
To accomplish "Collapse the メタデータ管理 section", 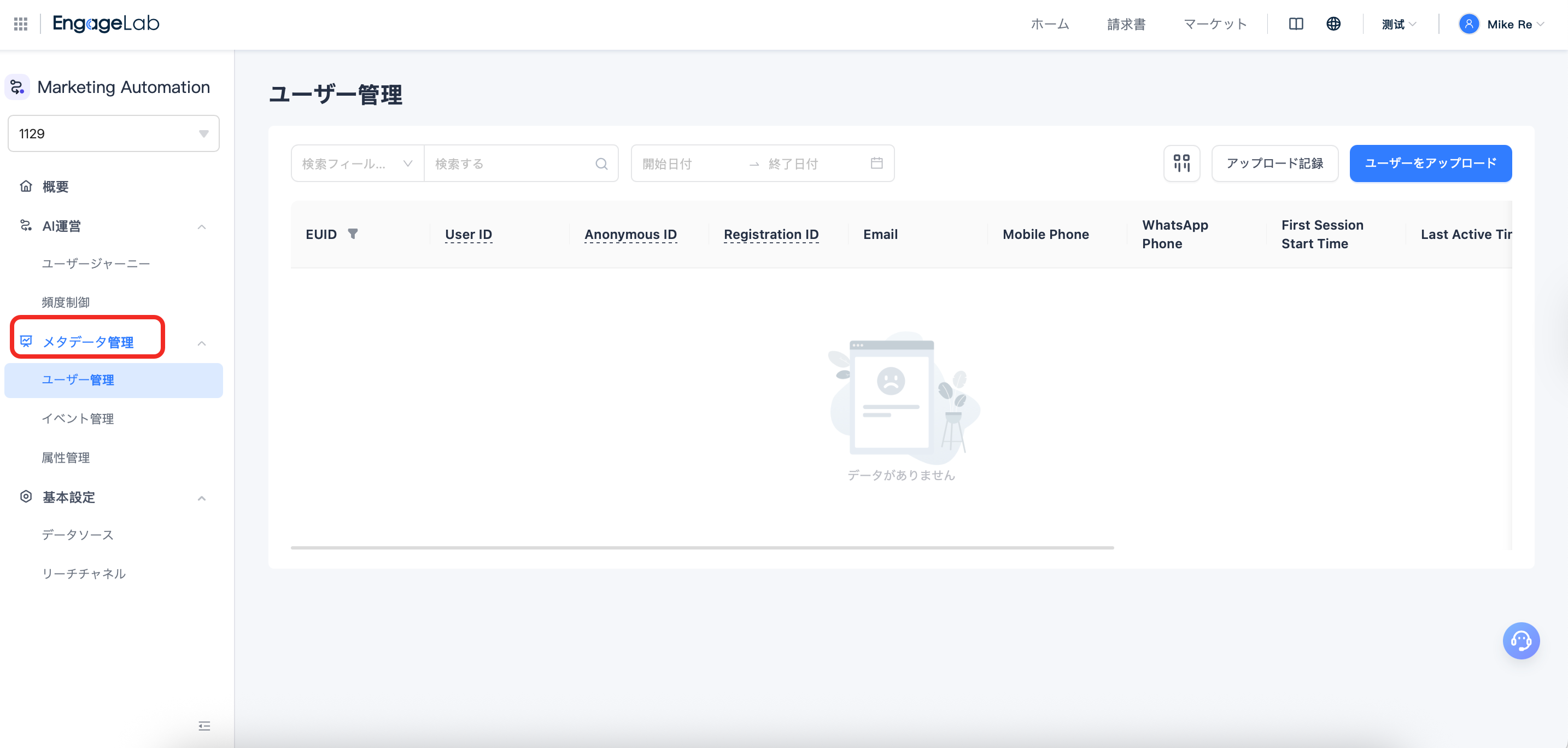I will [202, 343].
